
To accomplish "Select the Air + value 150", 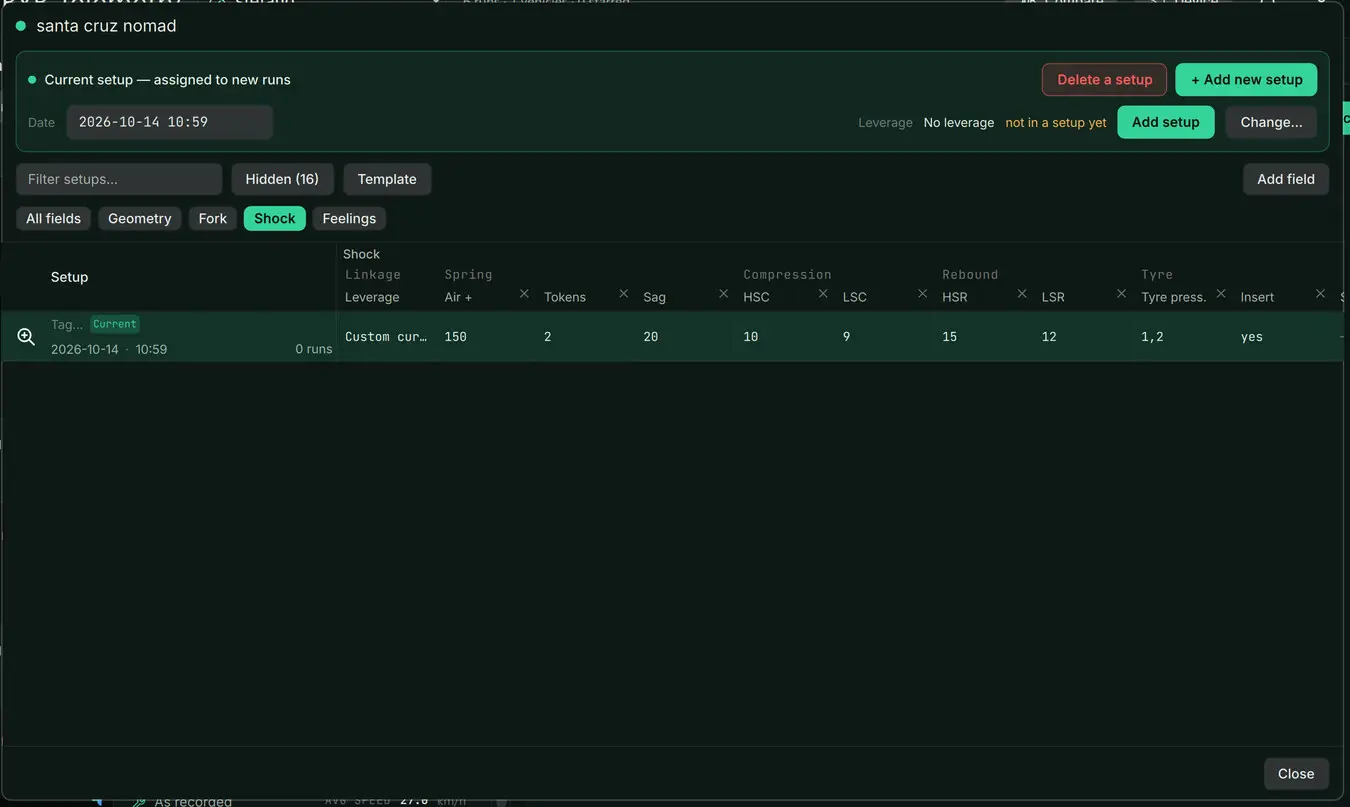I will [456, 337].
